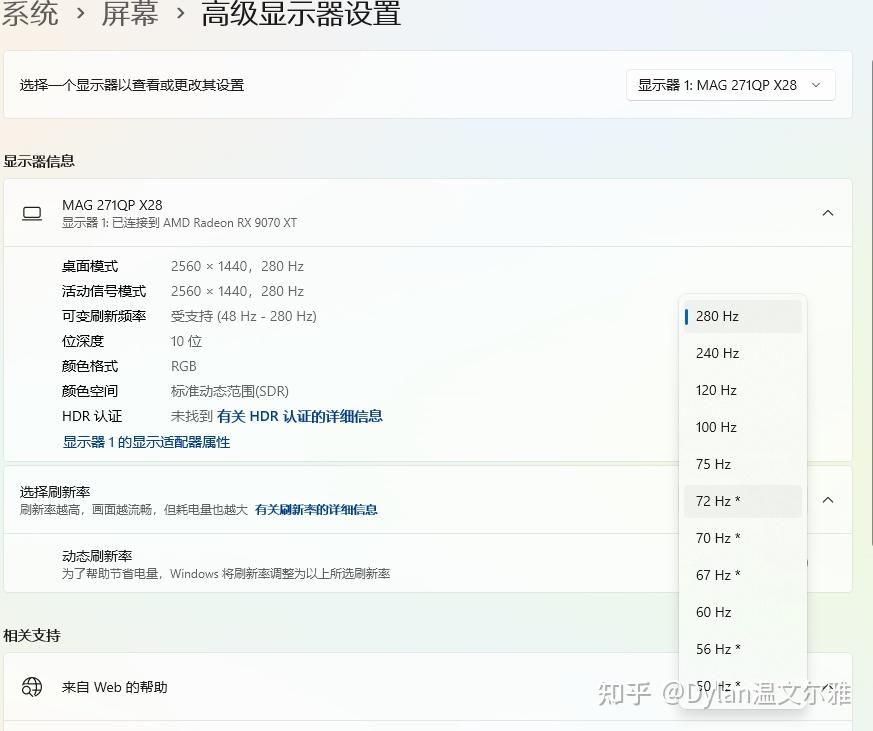Click the 标准动态范围(SDR) value
This screenshot has height=731, width=873.
coord(229,391)
